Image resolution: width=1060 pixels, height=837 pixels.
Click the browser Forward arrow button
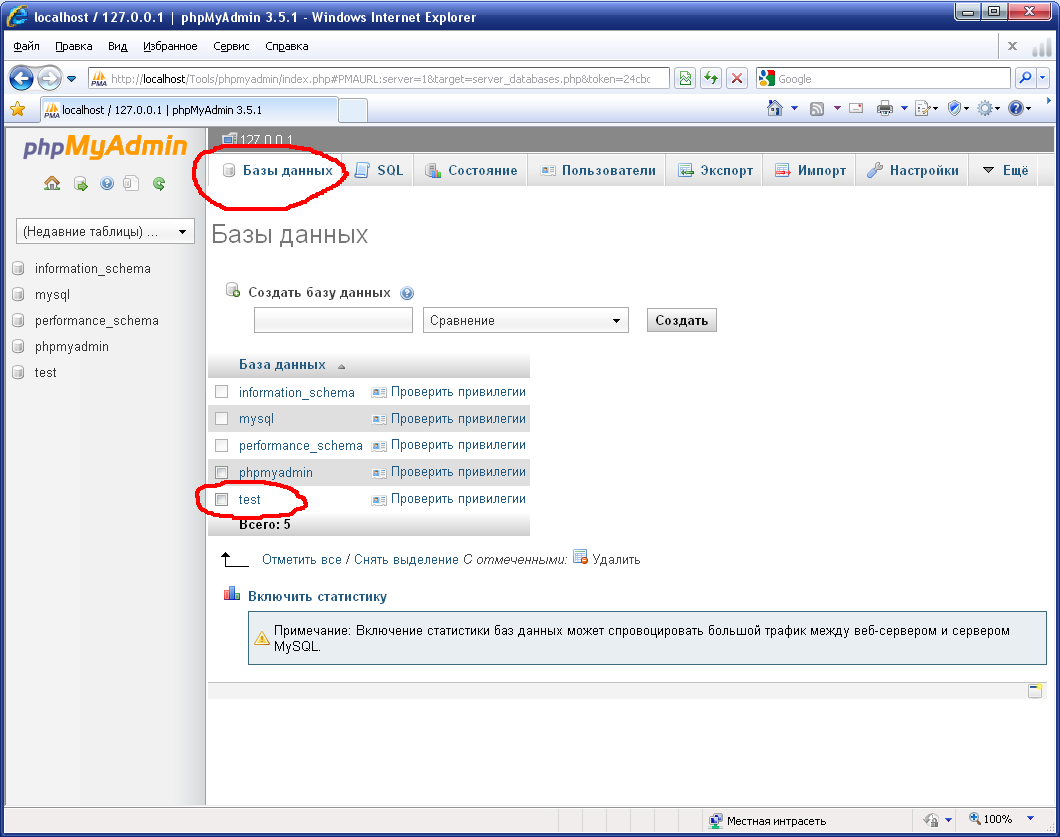49,78
